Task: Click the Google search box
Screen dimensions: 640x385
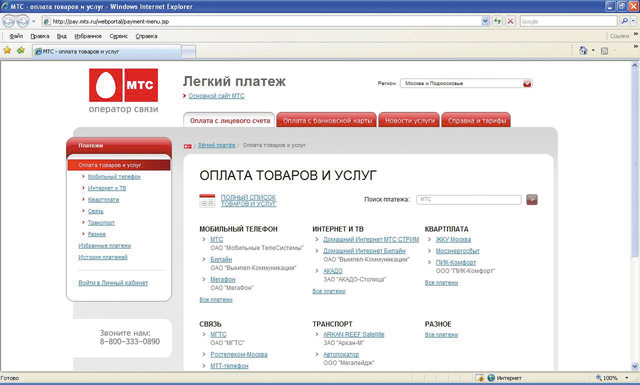Action: click(x=569, y=21)
